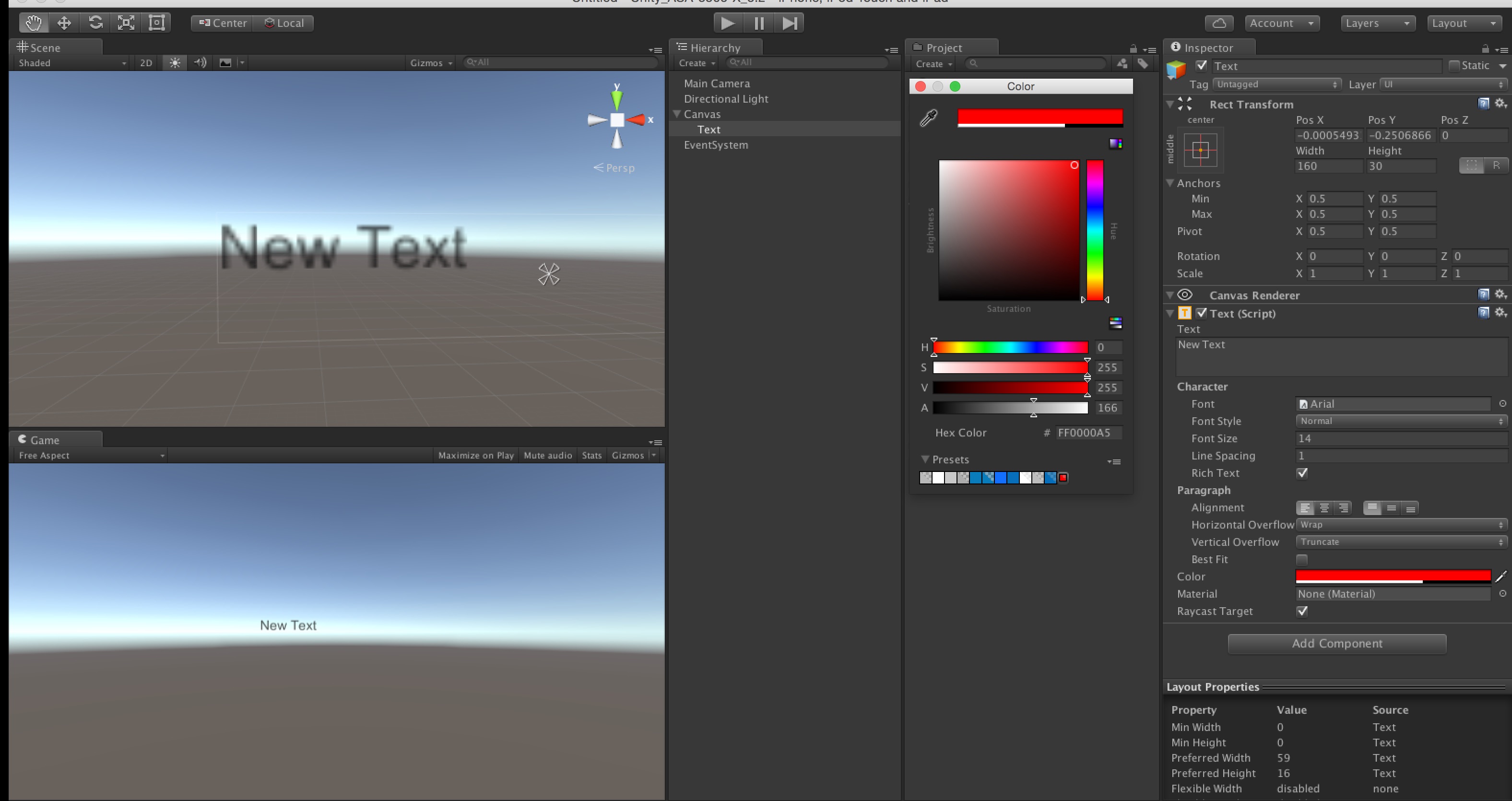Click Project search by type icon
The height and width of the screenshot is (801, 1512).
1122,63
